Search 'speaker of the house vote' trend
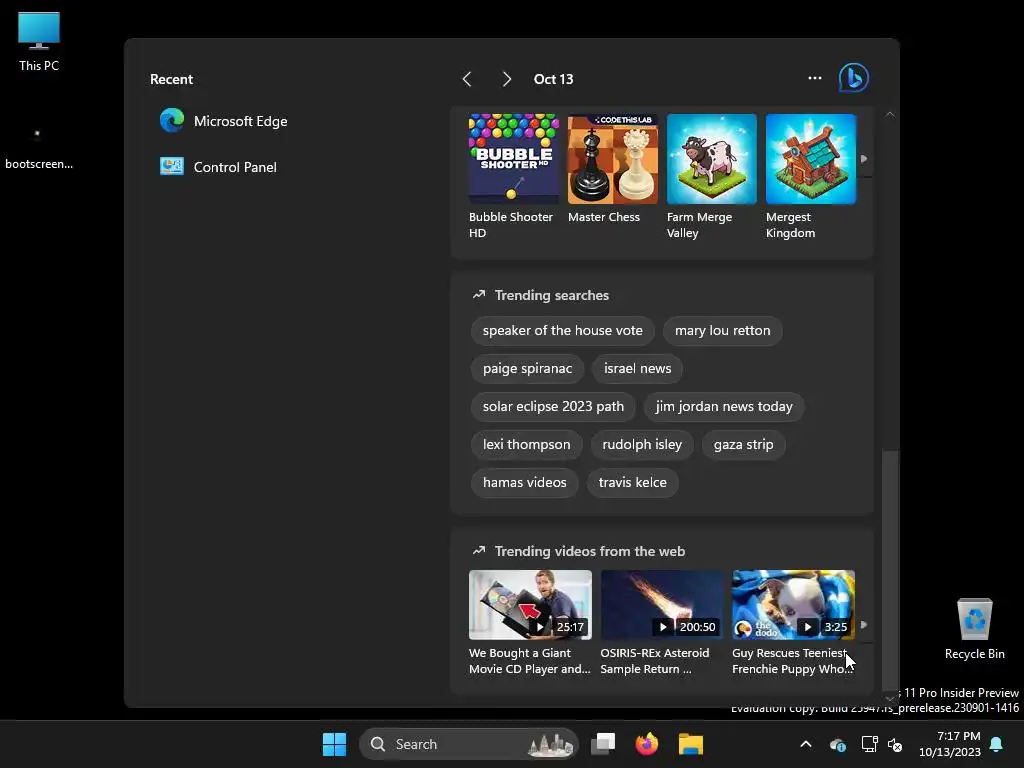The image size is (1024, 768). (562, 330)
